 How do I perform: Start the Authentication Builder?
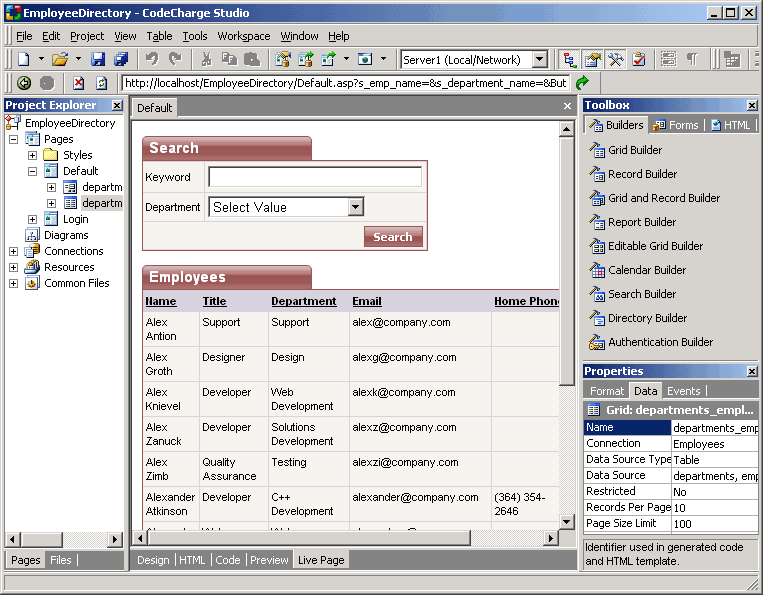(660, 342)
